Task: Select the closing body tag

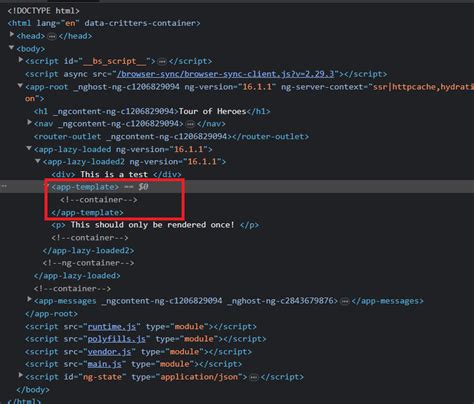Action: [33, 390]
